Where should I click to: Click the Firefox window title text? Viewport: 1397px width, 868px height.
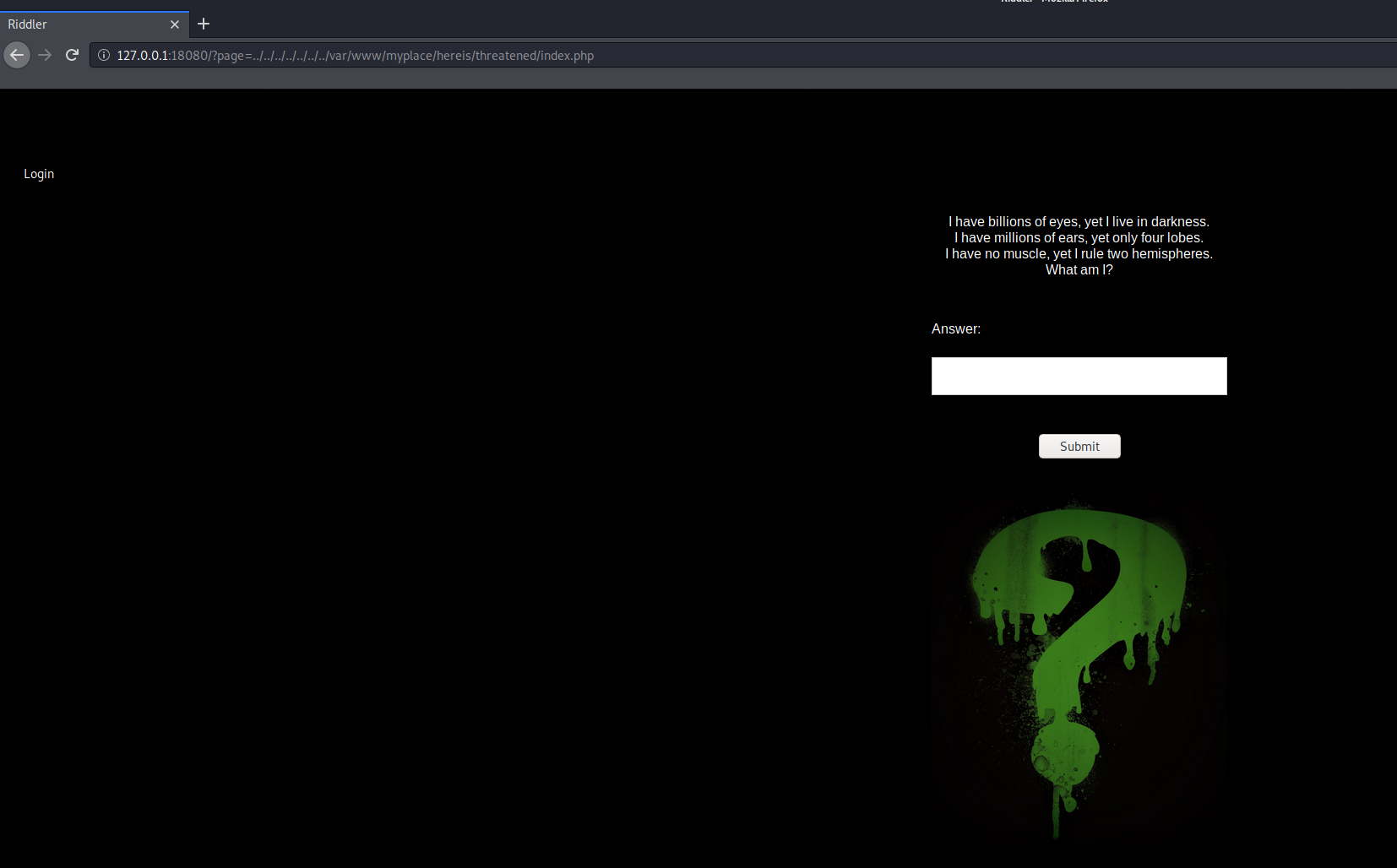(x=1054, y=2)
